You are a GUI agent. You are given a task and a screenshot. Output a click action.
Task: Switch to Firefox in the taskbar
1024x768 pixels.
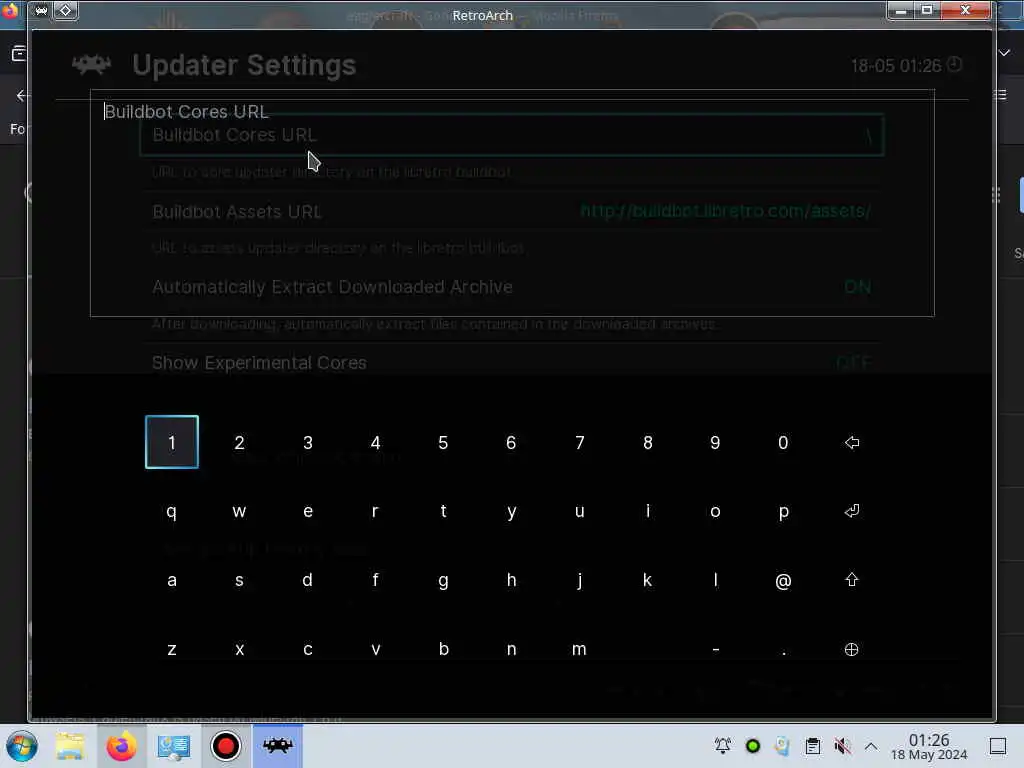[121, 746]
